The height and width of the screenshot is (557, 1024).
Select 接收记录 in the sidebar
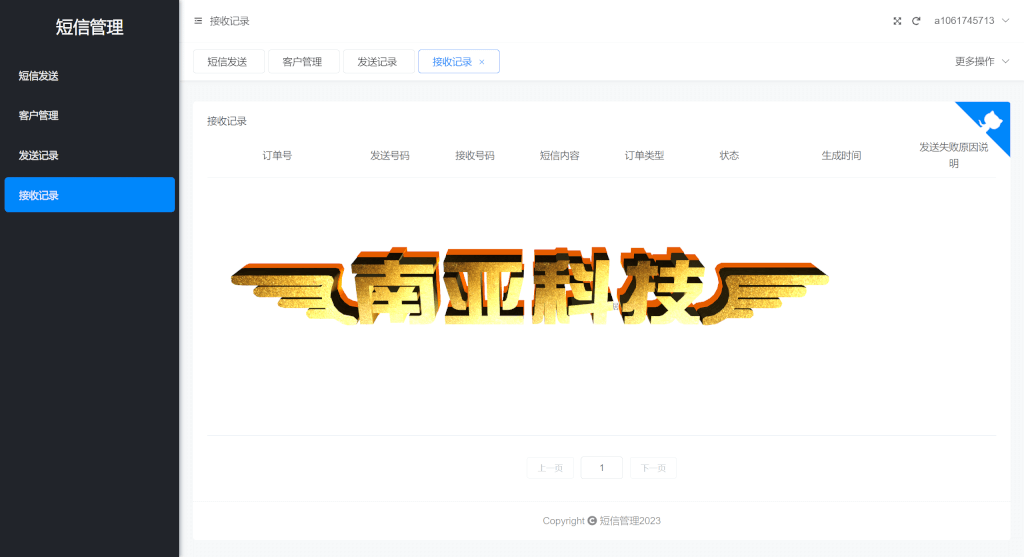[89, 195]
